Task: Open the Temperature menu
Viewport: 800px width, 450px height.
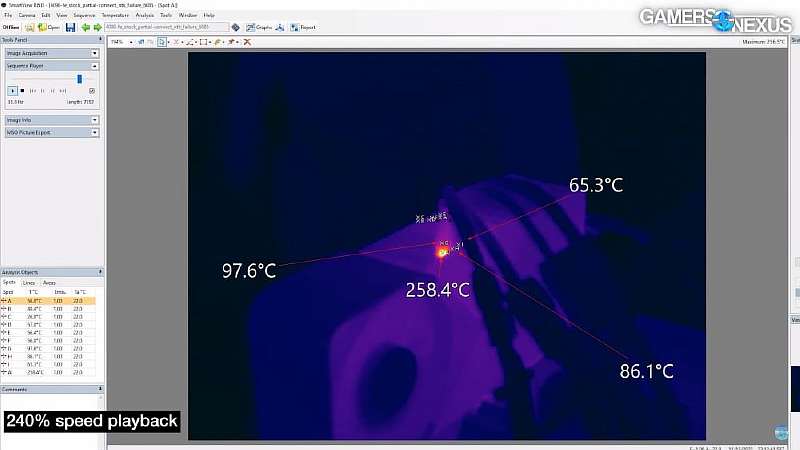Action: tap(115, 16)
